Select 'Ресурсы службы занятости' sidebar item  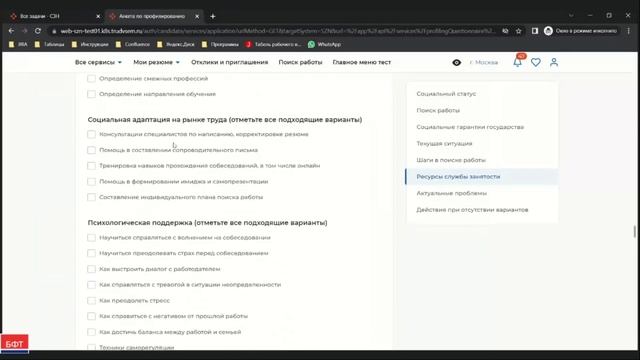[482, 177]
